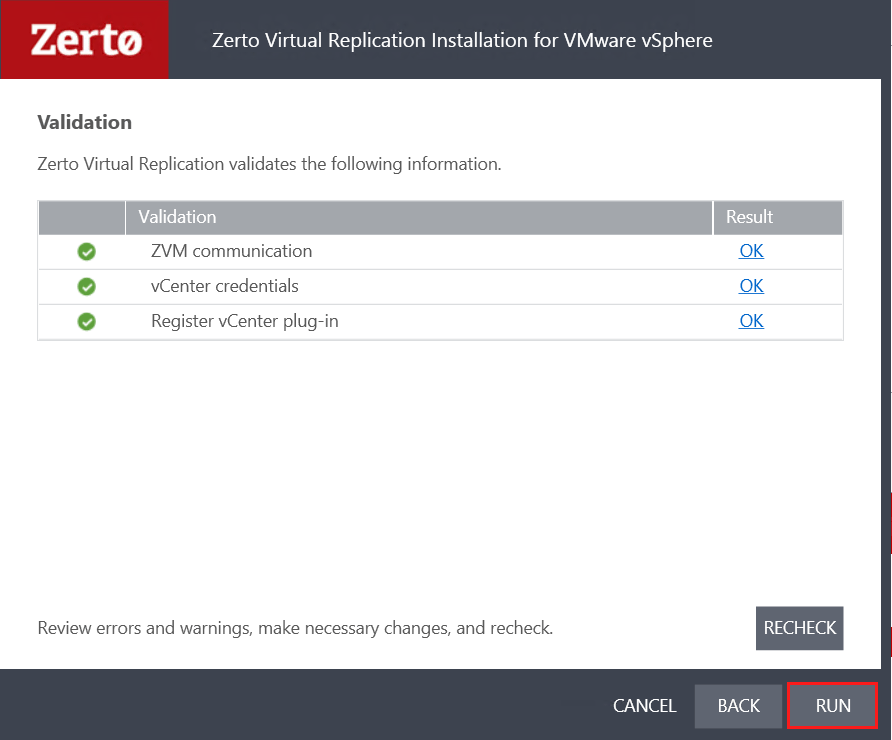
Task: Run the installation
Action: click(833, 706)
